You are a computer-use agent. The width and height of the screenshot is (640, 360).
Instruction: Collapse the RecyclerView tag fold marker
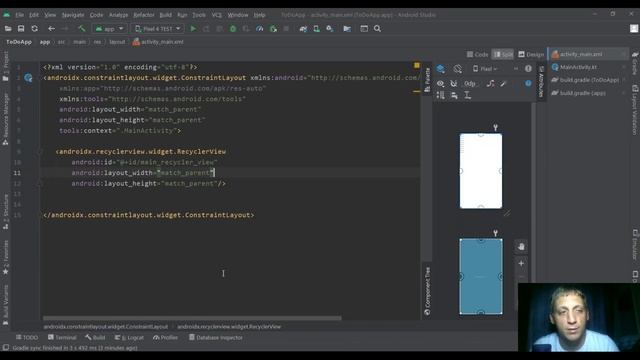tap(40, 152)
